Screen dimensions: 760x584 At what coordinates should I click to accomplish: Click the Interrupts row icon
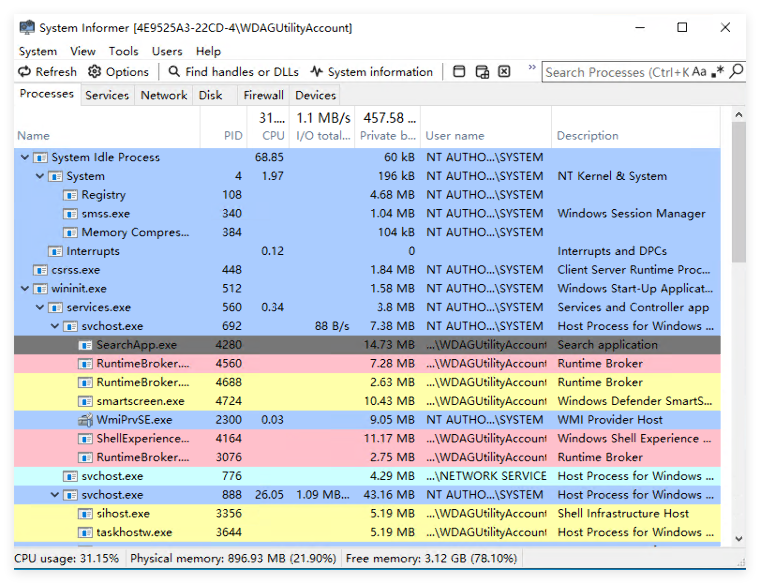pos(55,252)
